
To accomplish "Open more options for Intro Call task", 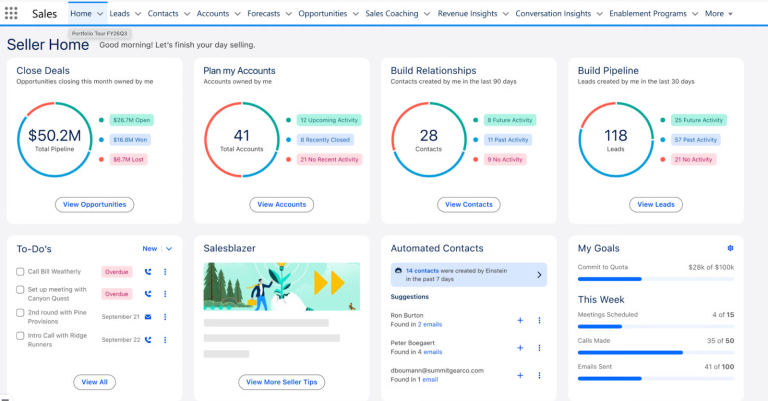I will [165, 339].
